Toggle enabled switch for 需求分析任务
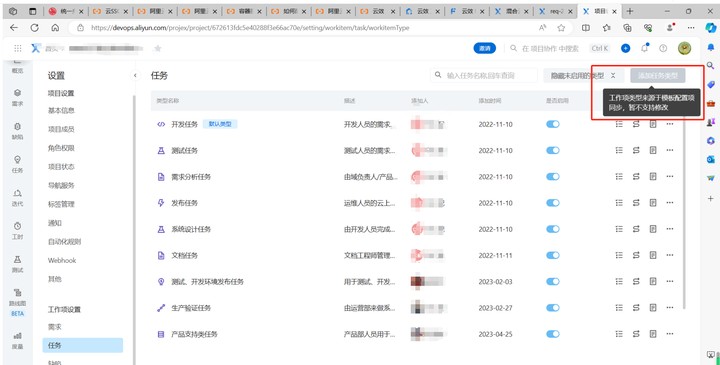 [553, 177]
